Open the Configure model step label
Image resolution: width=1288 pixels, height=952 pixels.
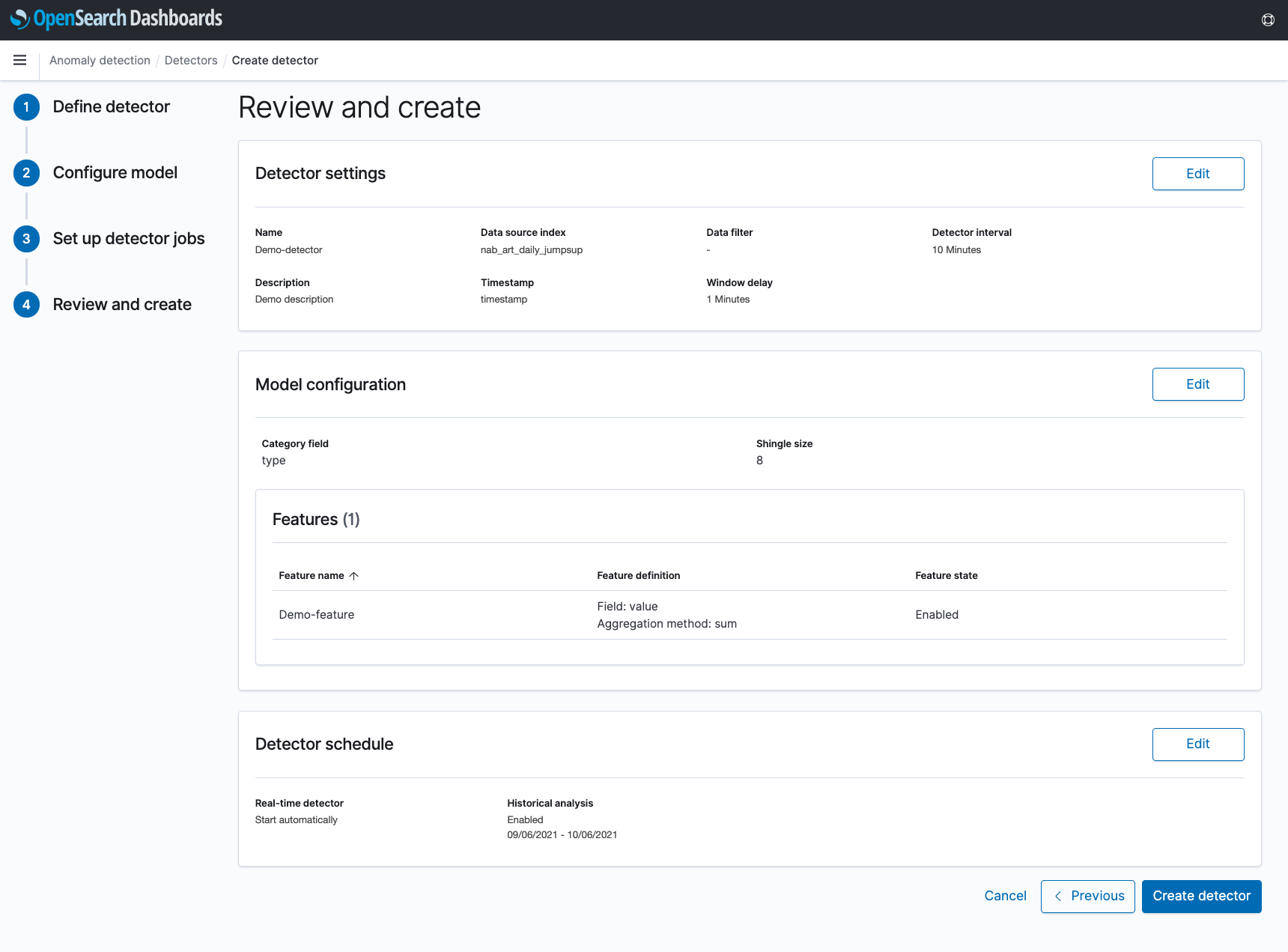click(115, 173)
